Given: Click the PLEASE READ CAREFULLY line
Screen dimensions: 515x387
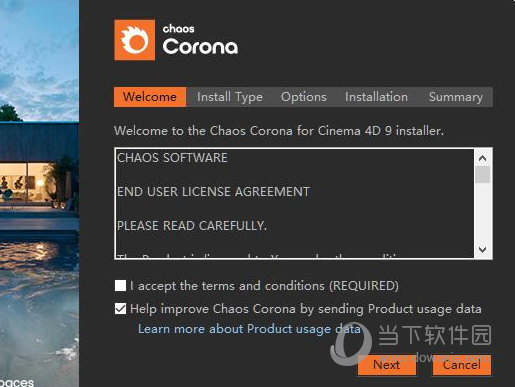Looking at the screenshot, I should click(x=192, y=226).
